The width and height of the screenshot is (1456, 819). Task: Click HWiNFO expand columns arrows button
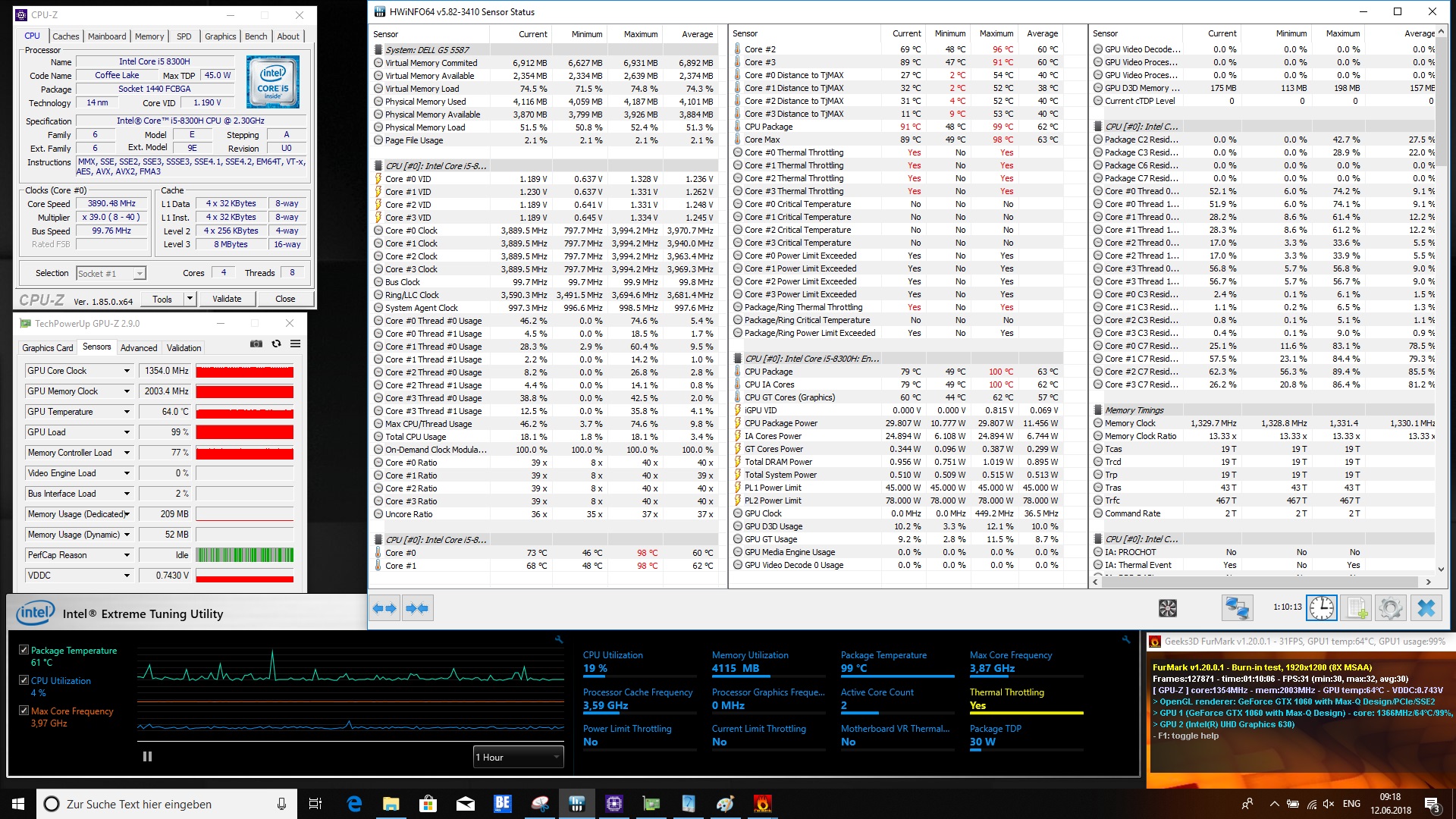(384, 608)
